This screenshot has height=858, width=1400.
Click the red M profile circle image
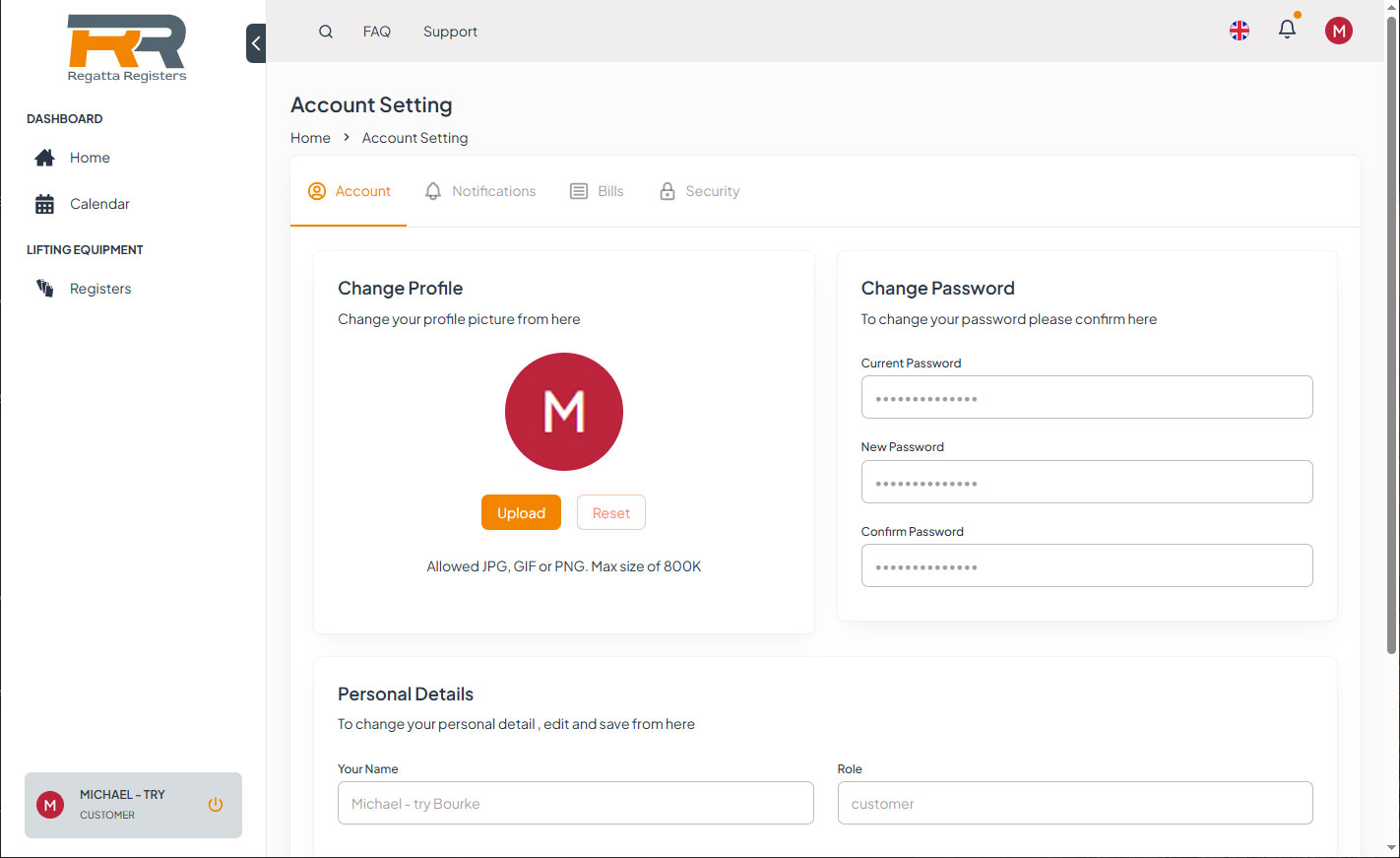click(x=563, y=411)
